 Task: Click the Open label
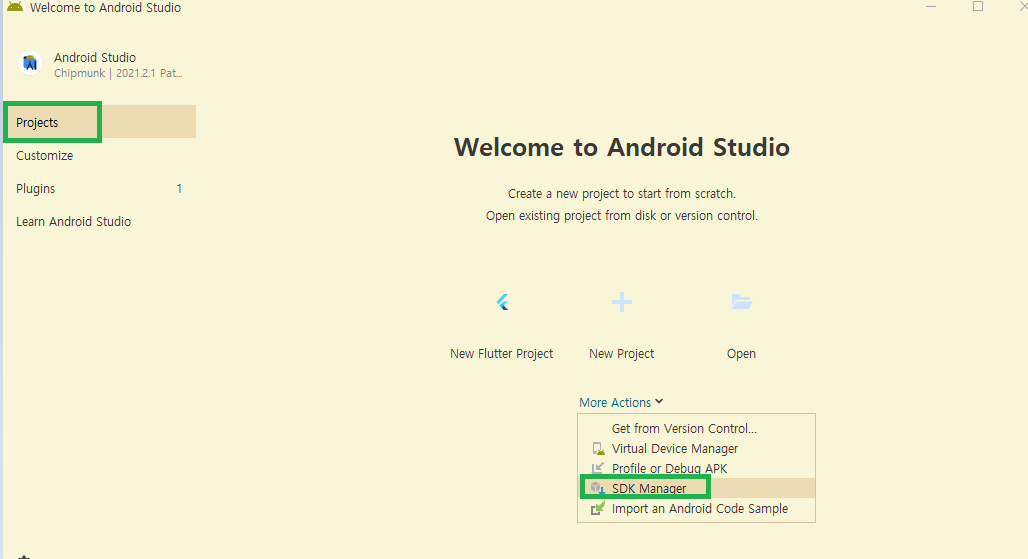coord(741,354)
